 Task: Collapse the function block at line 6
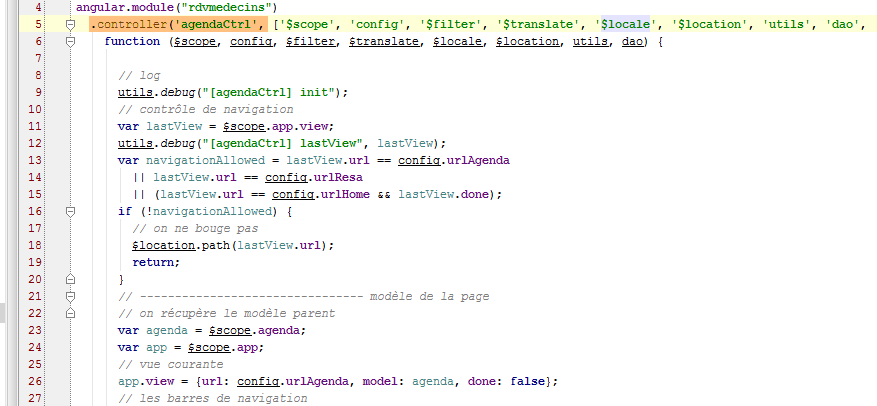(71, 42)
